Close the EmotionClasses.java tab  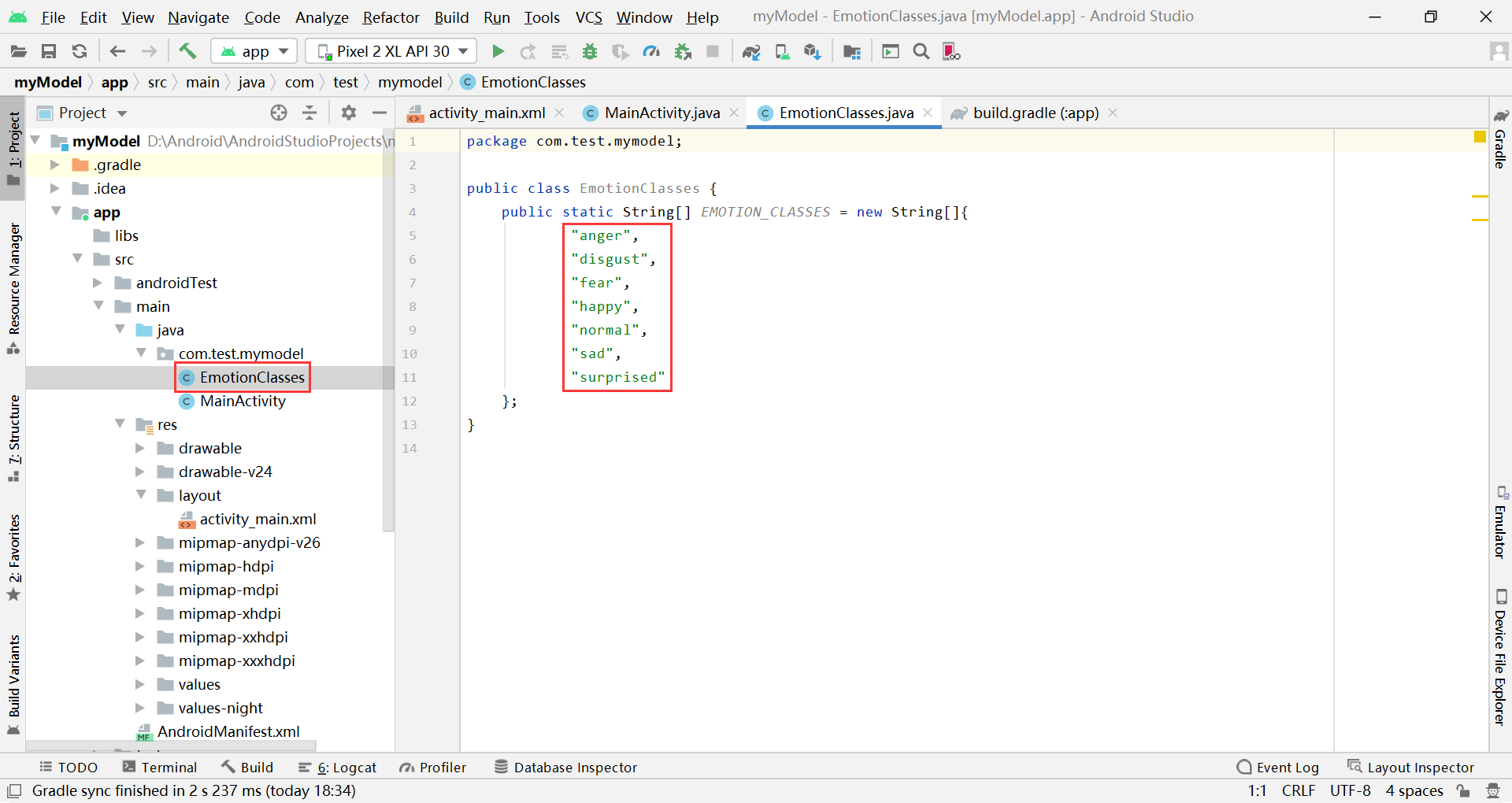(x=928, y=113)
